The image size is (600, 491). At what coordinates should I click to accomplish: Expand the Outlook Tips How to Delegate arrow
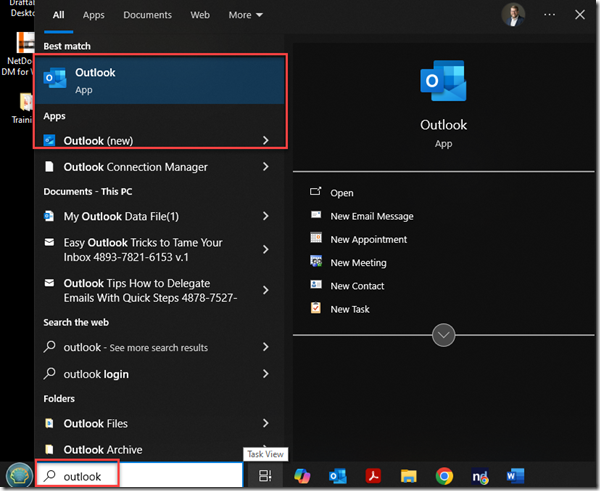coord(266,290)
